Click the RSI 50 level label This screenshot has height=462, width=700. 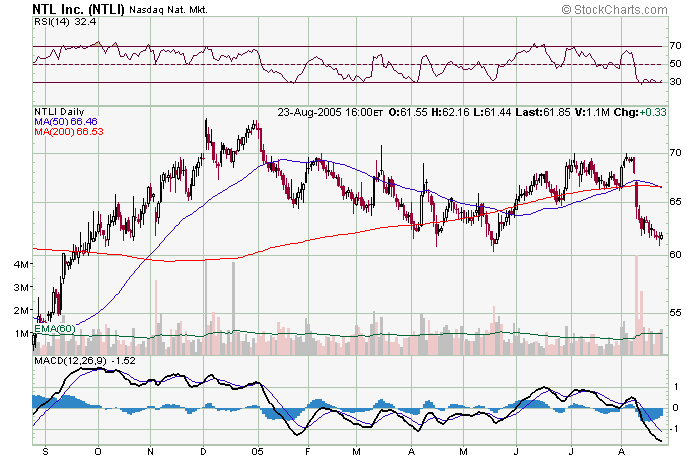point(675,64)
